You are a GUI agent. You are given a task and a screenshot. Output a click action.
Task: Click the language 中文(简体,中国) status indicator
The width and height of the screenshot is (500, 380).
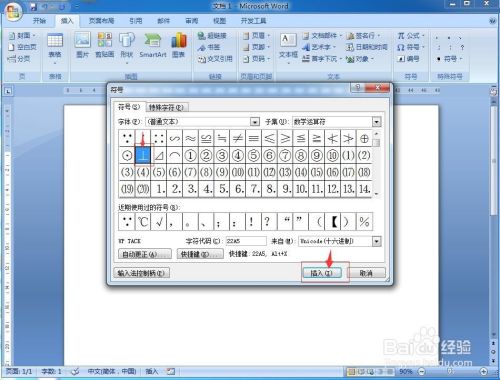[x=112, y=371]
